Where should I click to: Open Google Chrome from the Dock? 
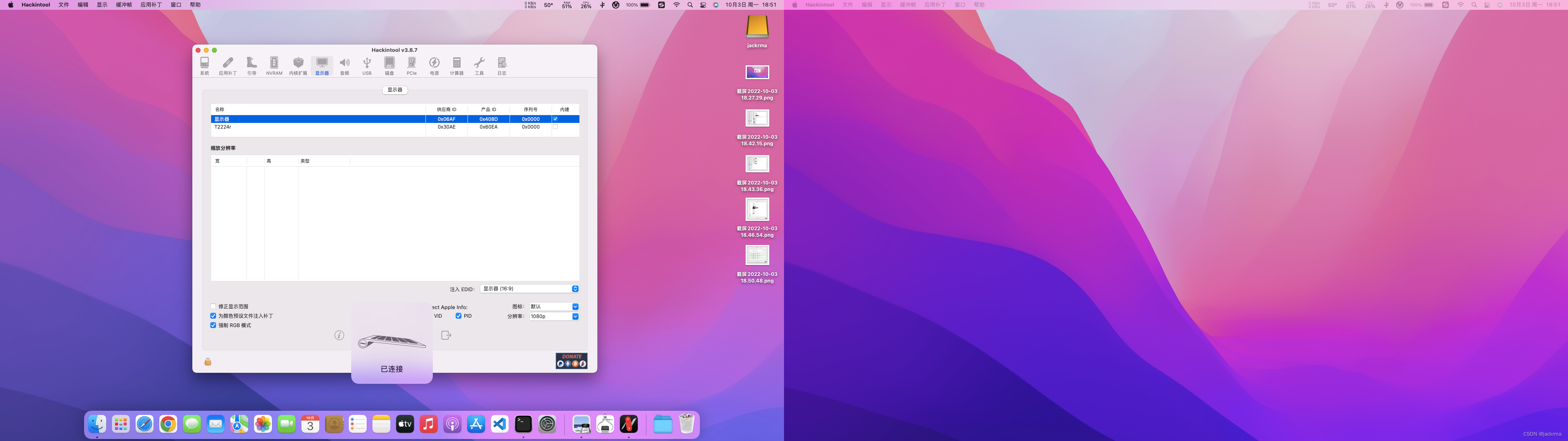pyautogui.click(x=168, y=424)
